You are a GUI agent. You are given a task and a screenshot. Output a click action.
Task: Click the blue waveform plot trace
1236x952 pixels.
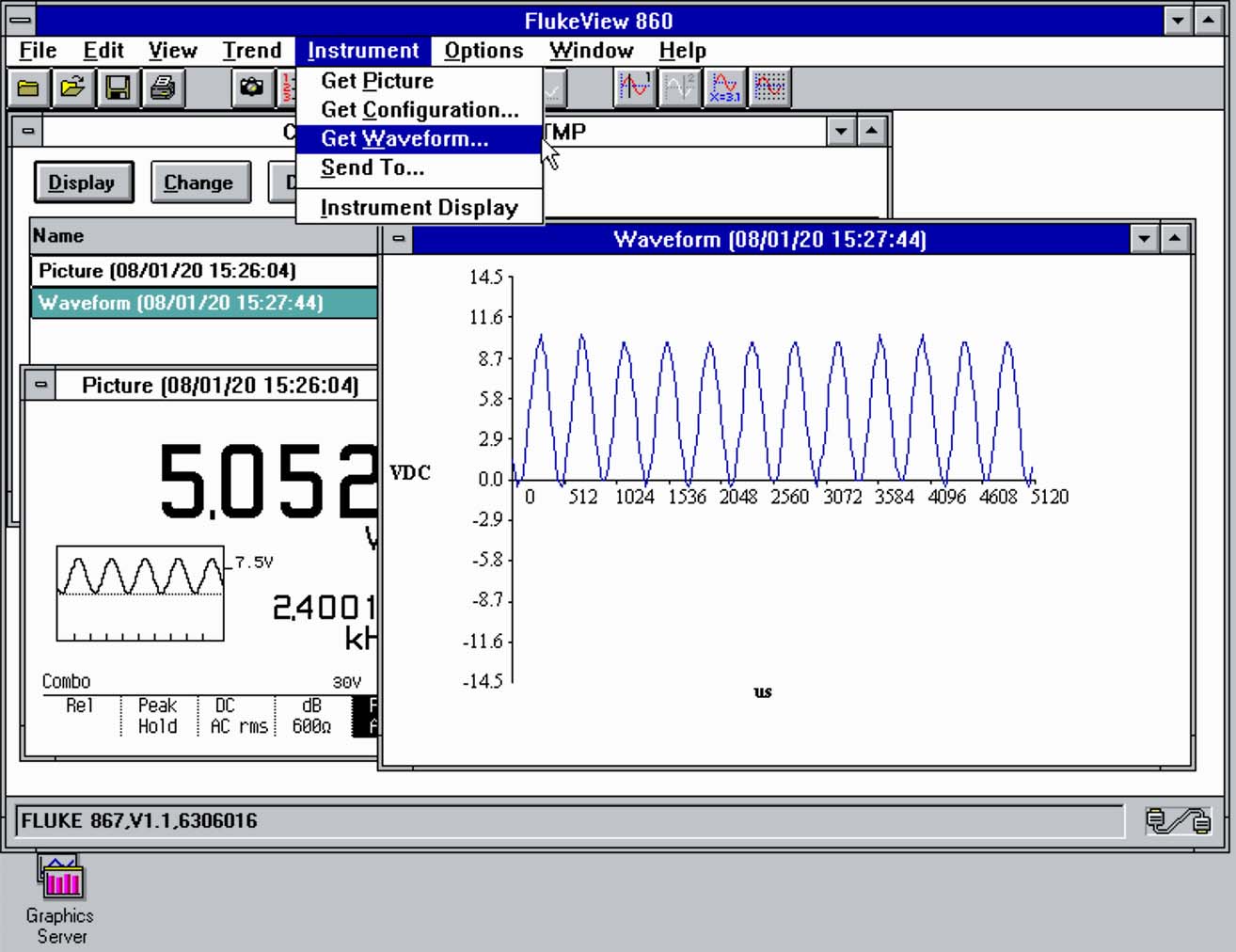tap(773, 409)
